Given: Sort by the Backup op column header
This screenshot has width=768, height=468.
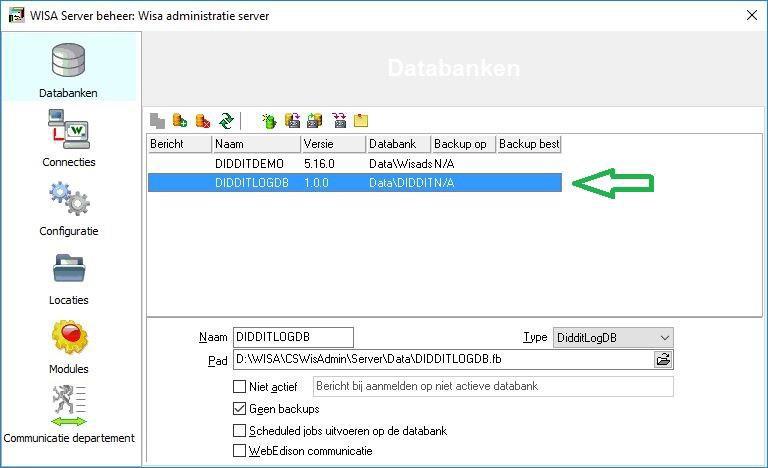Looking at the screenshot, I should [x=463, y=144].
